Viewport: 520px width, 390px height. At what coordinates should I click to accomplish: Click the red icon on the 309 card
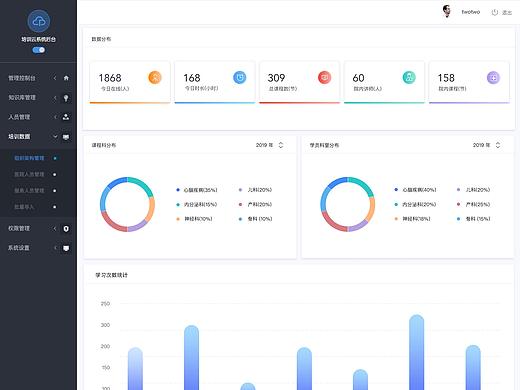[x=324, y=77]
